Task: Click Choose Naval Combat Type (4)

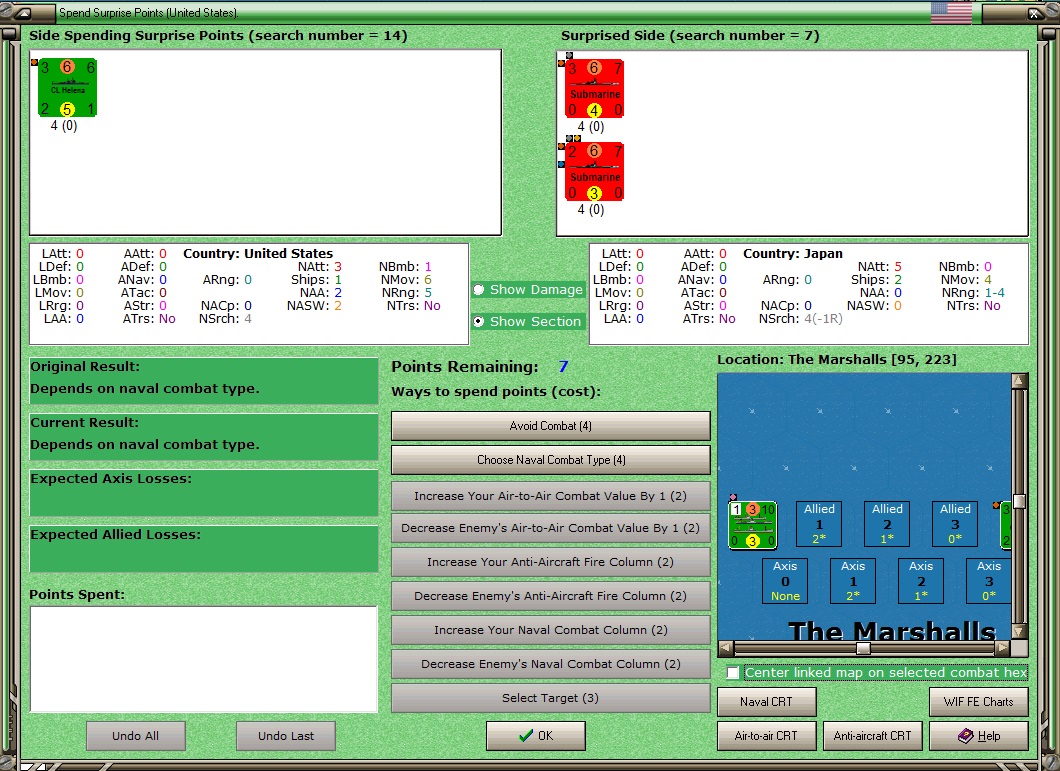Action: pyautogui.click(x=551, y=460)
